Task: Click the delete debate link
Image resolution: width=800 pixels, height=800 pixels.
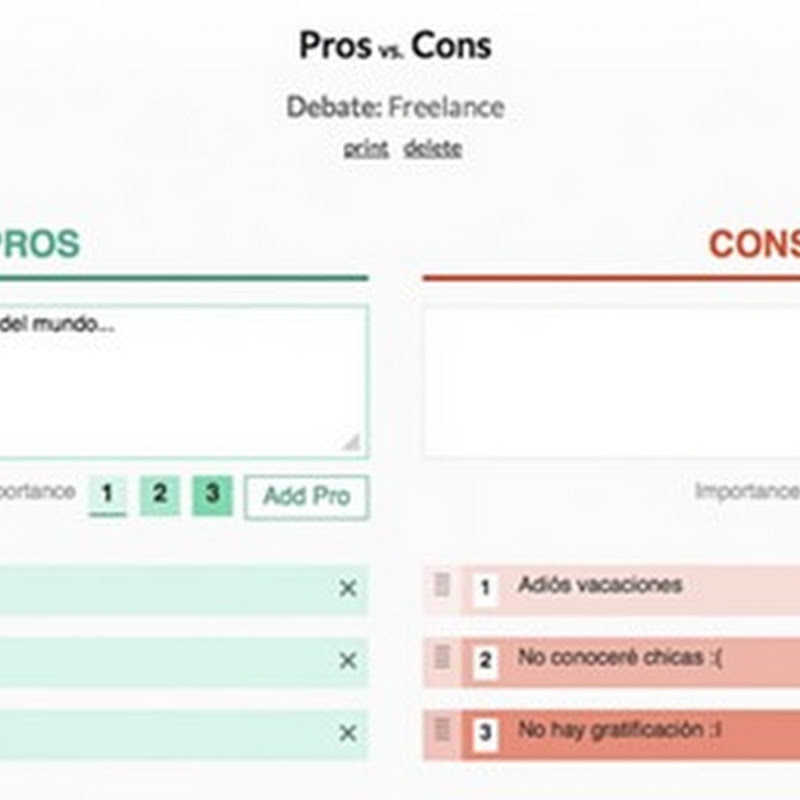Action: [432, 149]
